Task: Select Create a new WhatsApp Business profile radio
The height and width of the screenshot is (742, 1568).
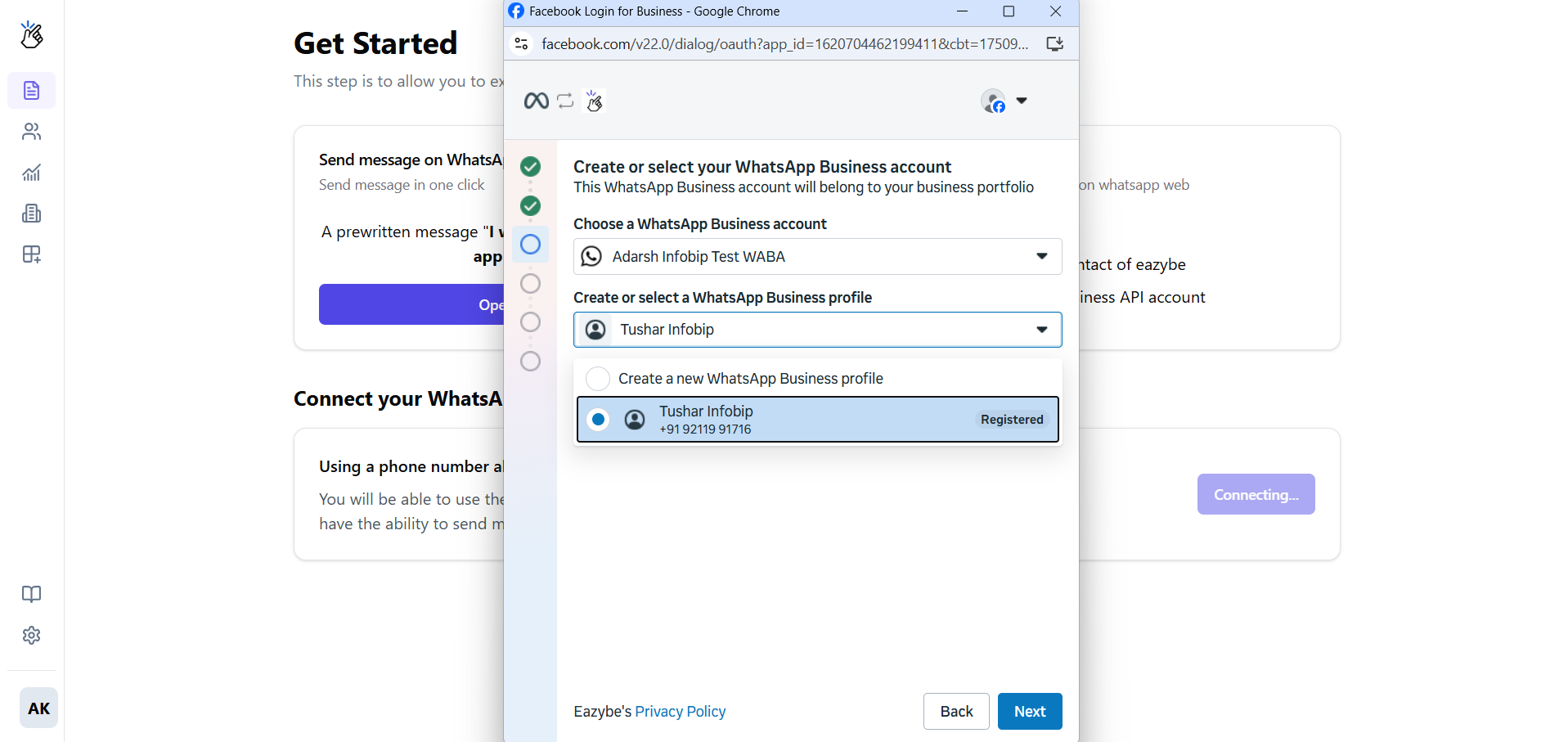Action: click(x=598, y=379)
